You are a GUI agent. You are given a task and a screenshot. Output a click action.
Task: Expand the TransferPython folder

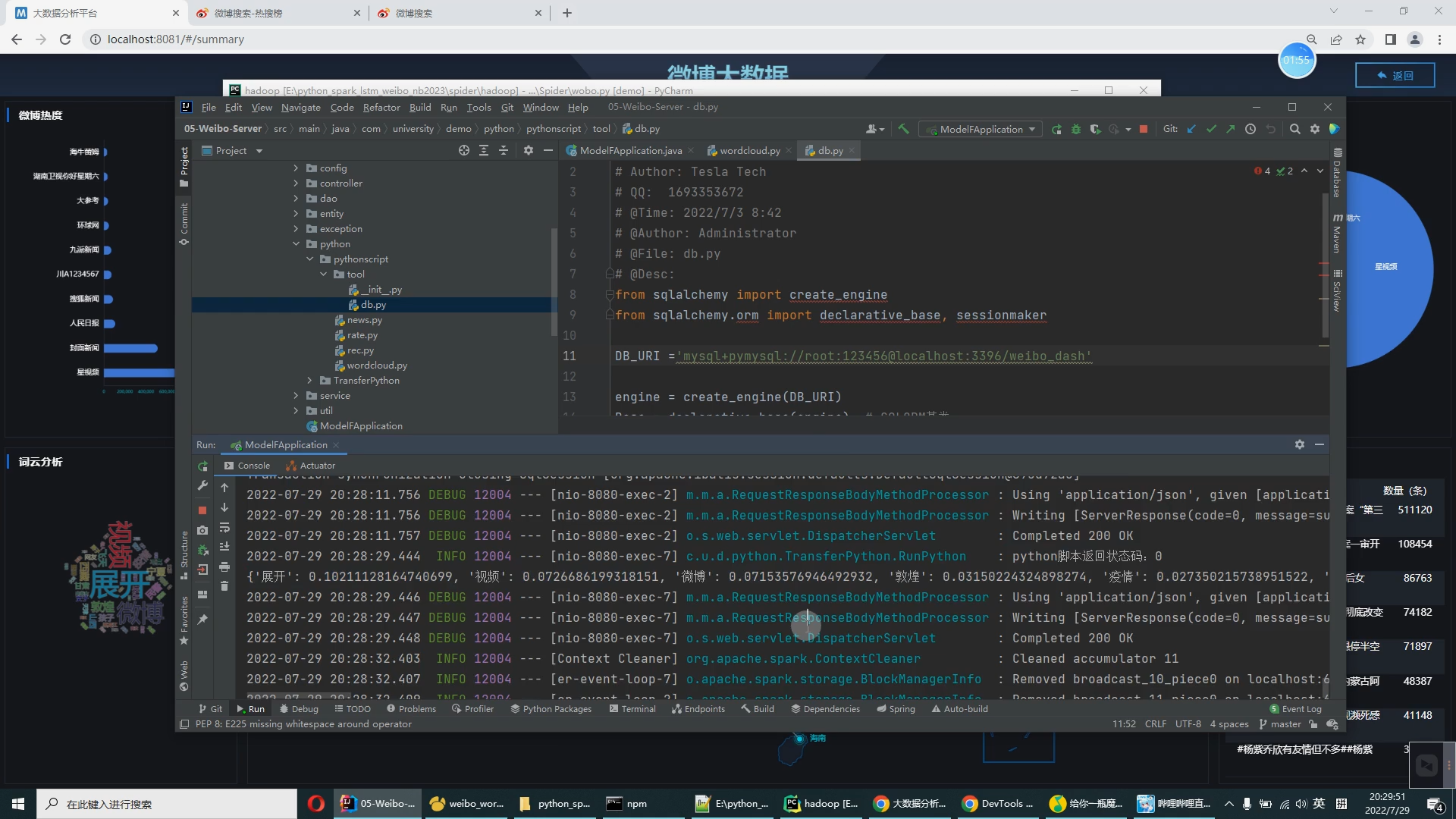pos(309,380)
